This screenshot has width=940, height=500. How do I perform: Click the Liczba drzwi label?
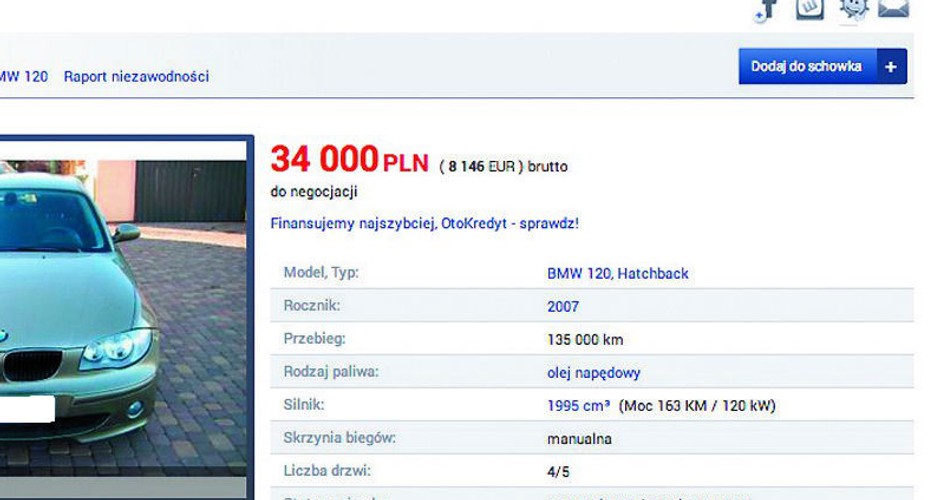click(327, 471)
